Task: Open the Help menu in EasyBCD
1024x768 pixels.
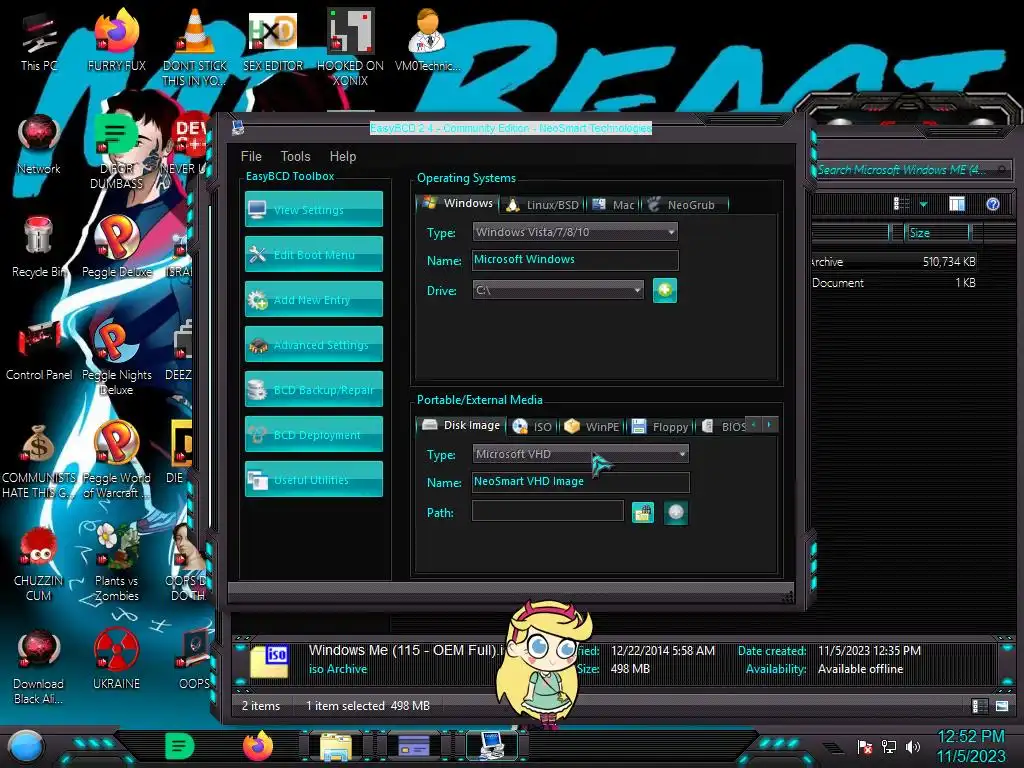Action: (342, 156)
